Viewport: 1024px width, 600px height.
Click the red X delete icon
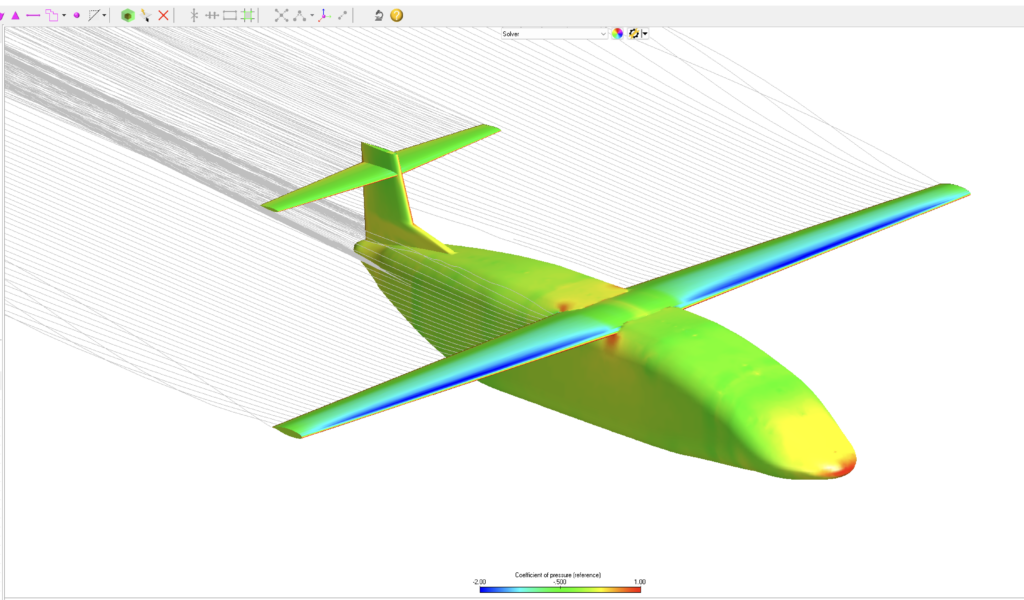[x=163, y=15]
